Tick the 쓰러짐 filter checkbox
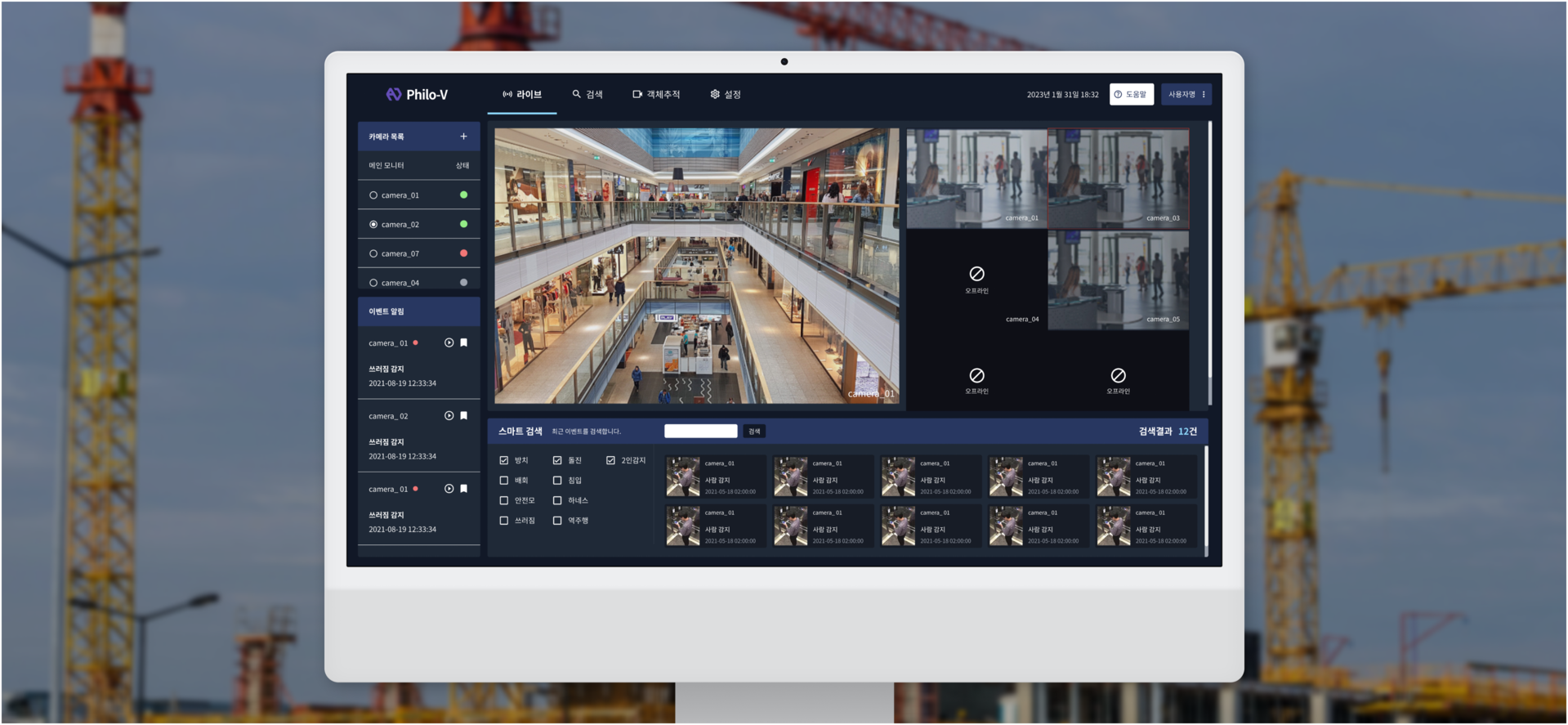Image resolution: width=1568 pixels, height=725 pixels. click(503, 521)
